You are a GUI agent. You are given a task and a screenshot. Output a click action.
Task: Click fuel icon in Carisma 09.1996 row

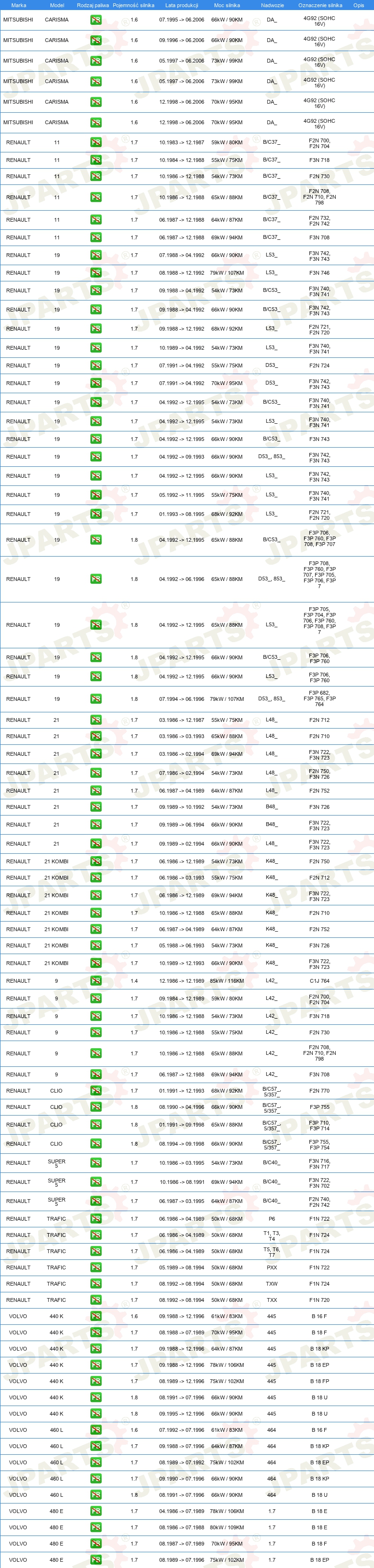point(96,40)
